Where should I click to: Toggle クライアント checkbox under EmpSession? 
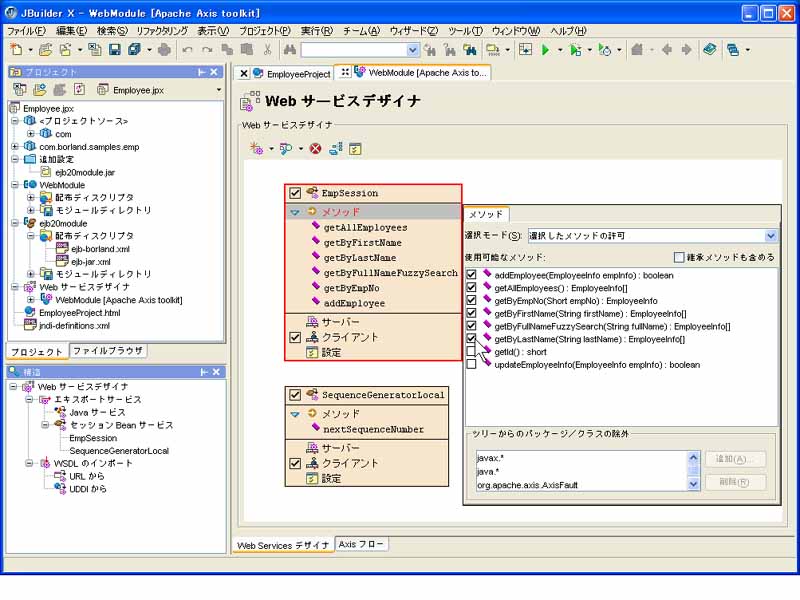295,337
